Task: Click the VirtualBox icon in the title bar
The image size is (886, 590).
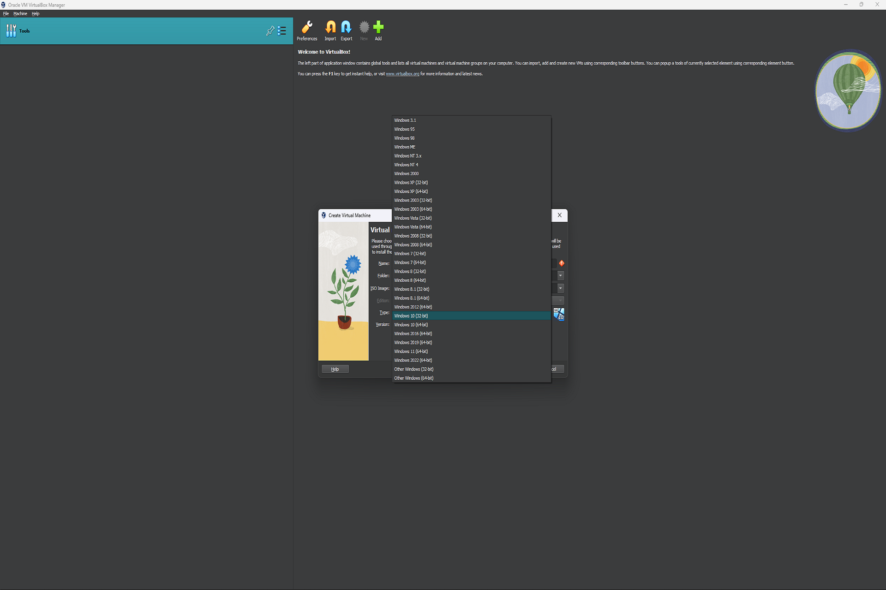Action: (5, 4)
